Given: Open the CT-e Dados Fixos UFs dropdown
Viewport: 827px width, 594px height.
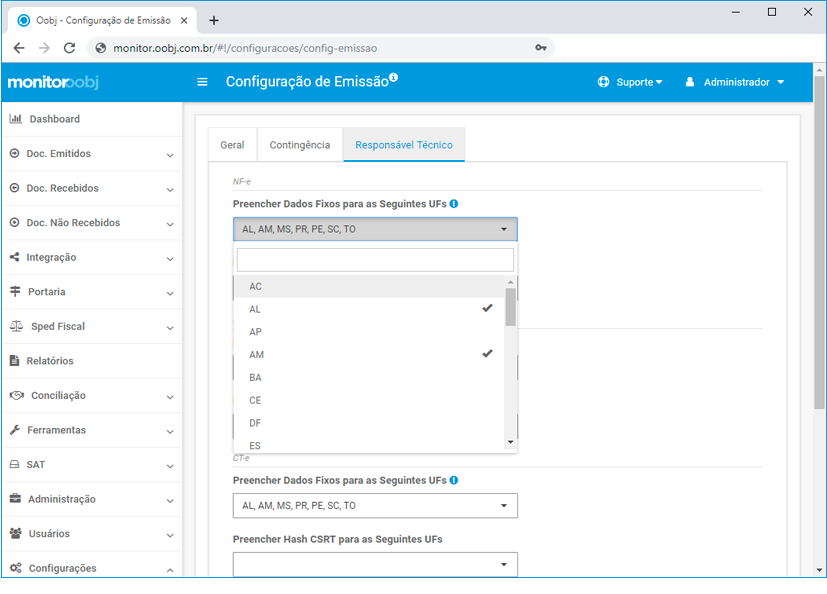Looking at the screenshot, I should (x=375, y=505).
